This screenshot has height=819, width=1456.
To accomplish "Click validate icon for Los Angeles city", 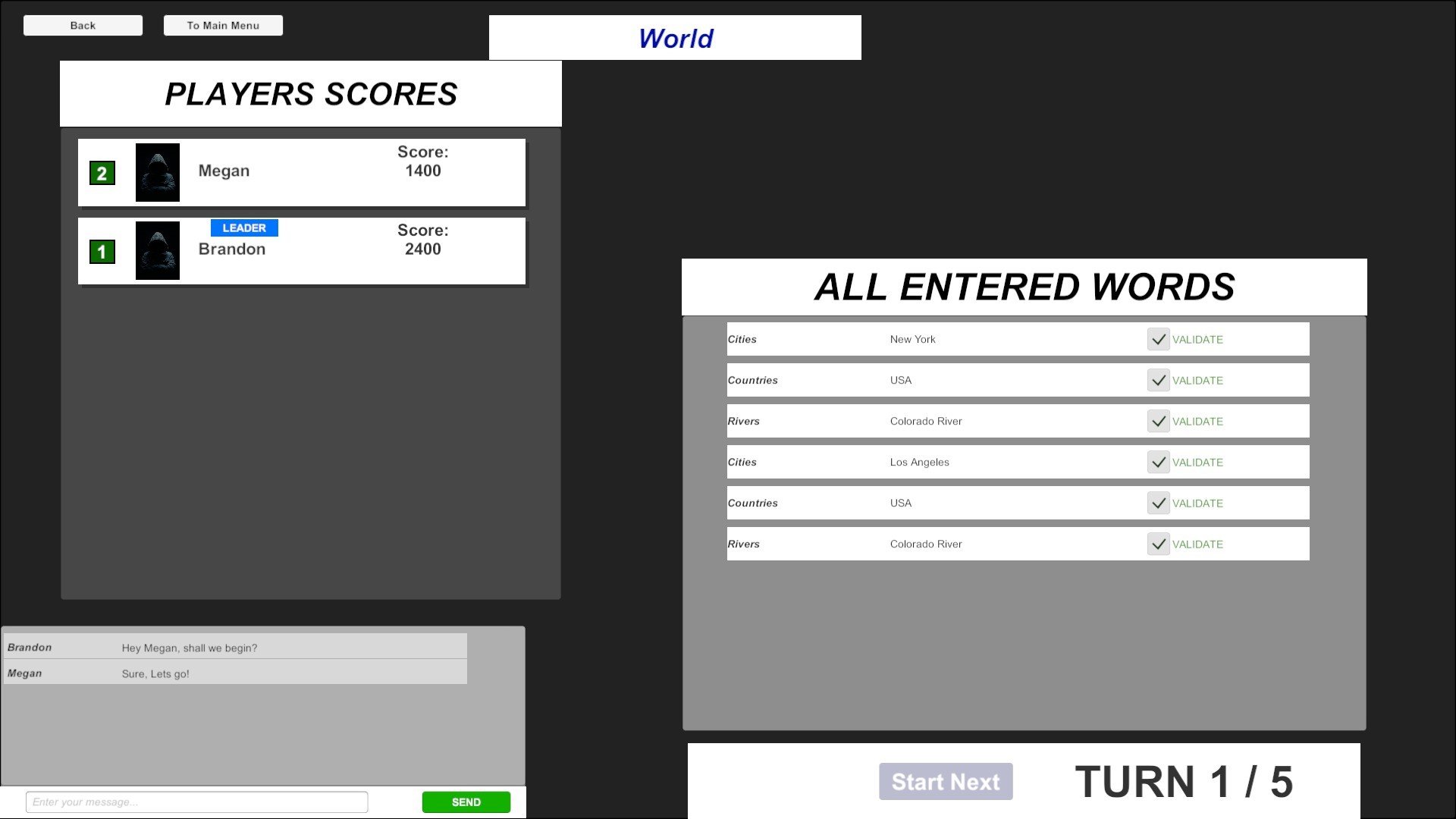I will pos(1158,461).
